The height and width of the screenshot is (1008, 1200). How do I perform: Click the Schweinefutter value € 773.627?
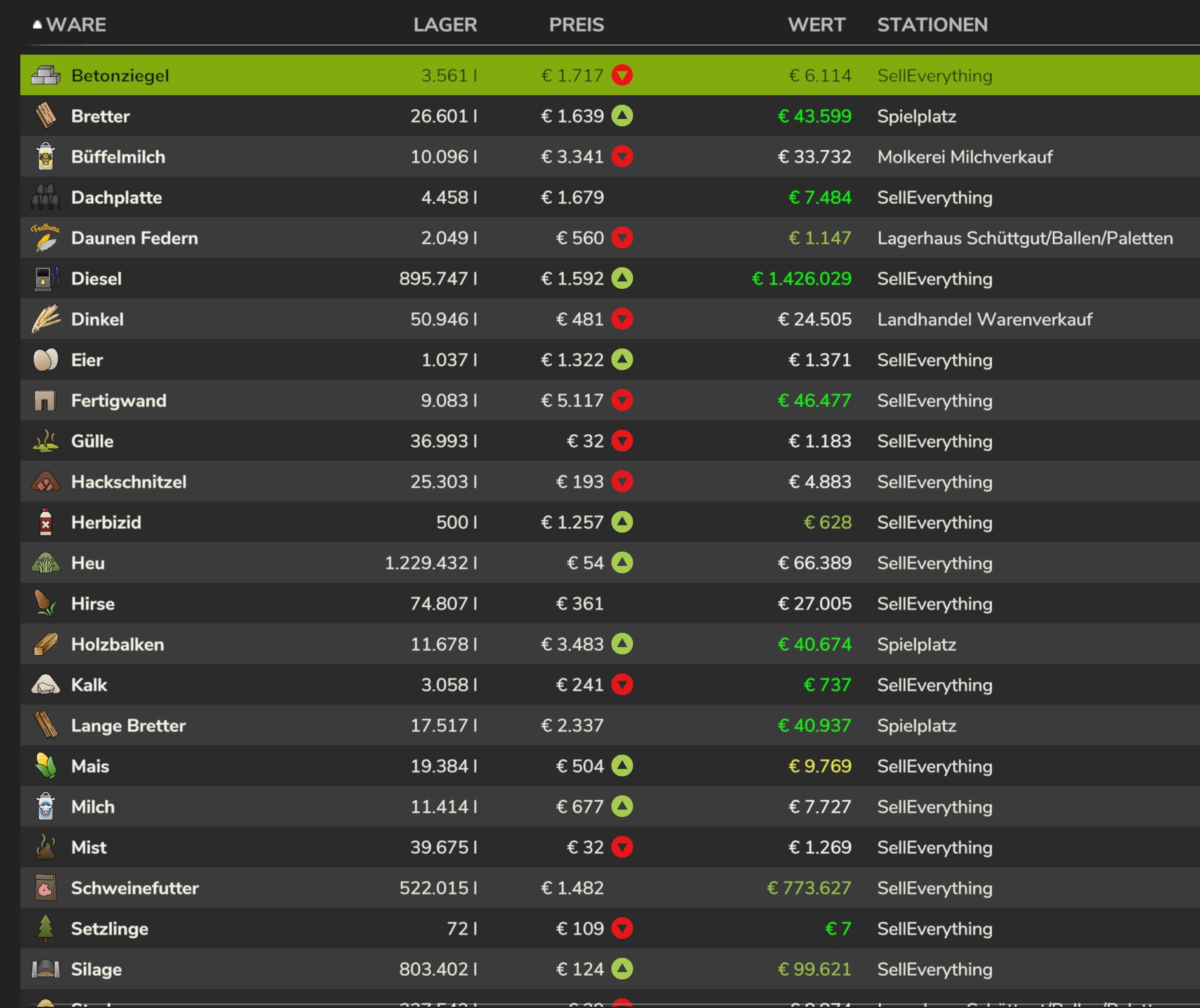pyautogui.click(x=809, y=888)
